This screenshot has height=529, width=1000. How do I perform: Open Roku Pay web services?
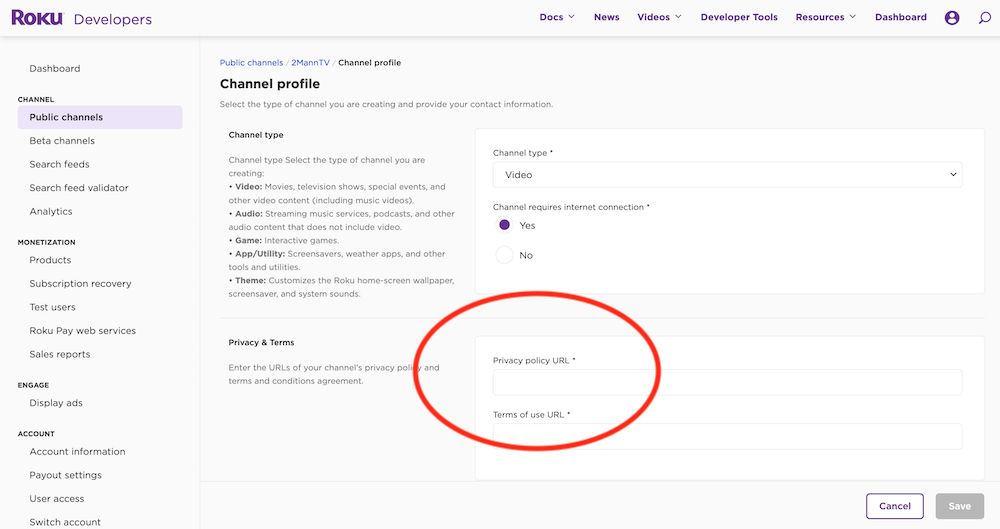click(83, 331)
